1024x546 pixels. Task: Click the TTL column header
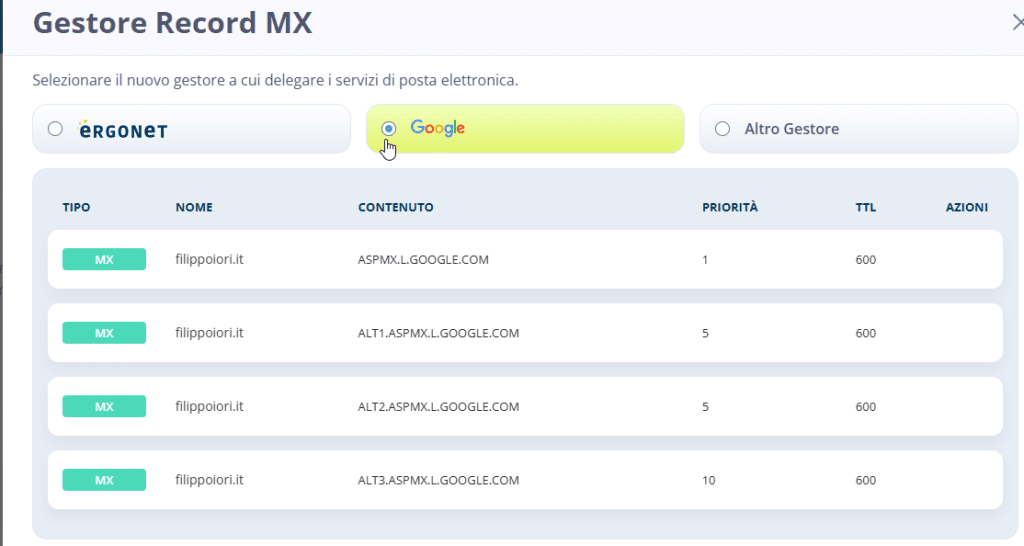click(866, 207)
